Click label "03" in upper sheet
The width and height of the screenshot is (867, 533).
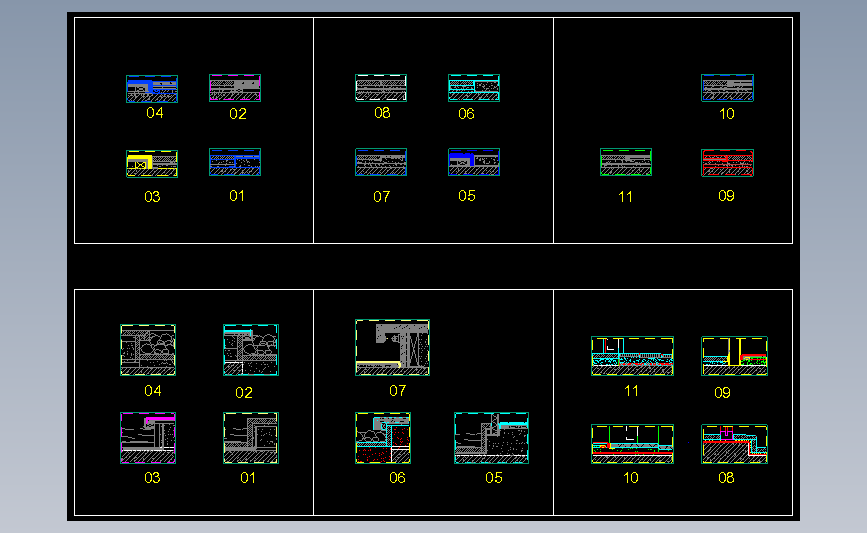(152, 197)
